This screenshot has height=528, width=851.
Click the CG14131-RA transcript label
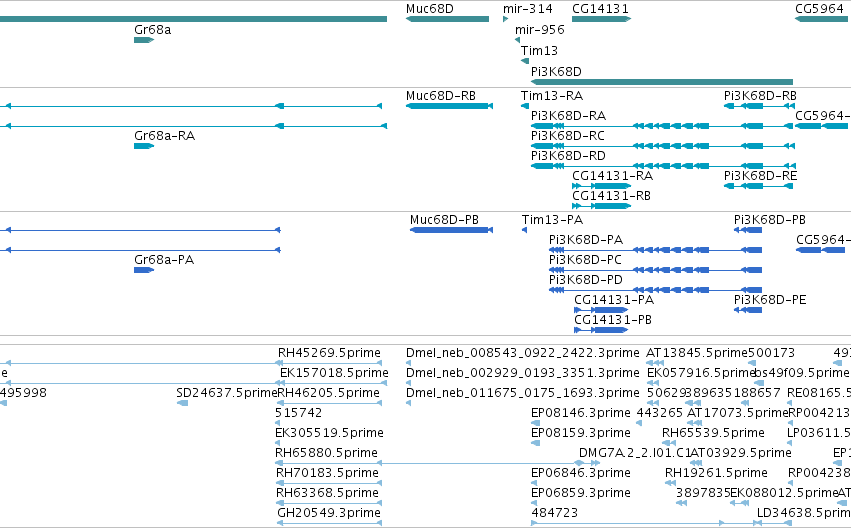click(613, 176)
